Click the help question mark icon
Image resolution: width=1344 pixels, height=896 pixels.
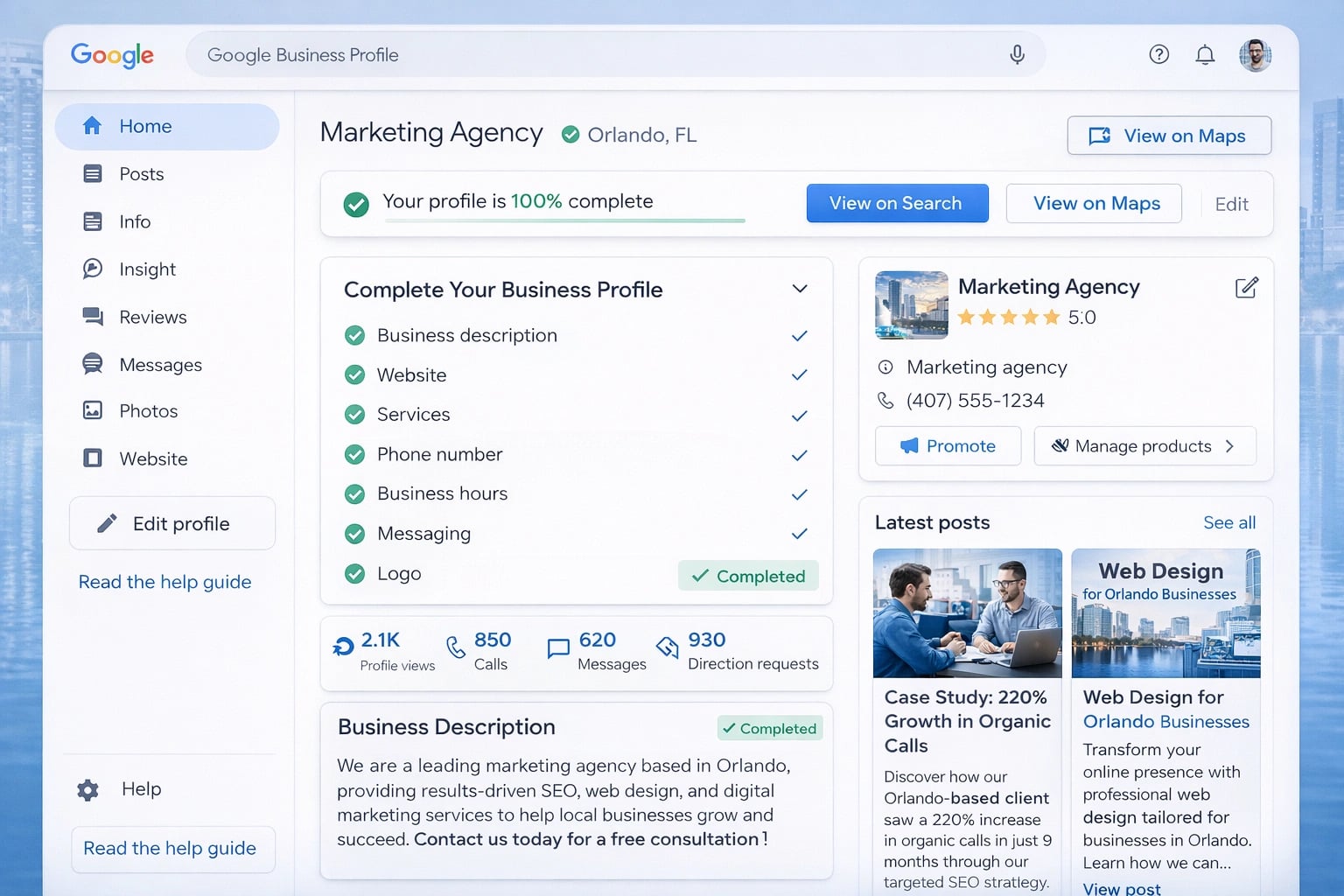[x=1158, y=54]
